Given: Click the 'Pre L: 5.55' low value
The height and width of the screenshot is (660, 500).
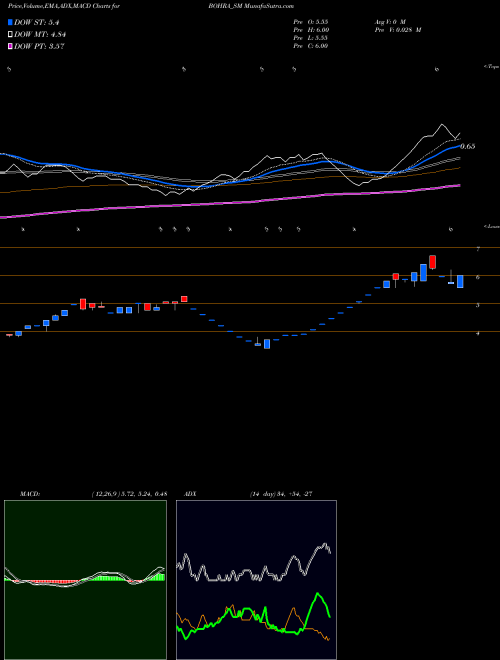Looking at the screenshot, I should pyautogui.click(x=311, y=38).
